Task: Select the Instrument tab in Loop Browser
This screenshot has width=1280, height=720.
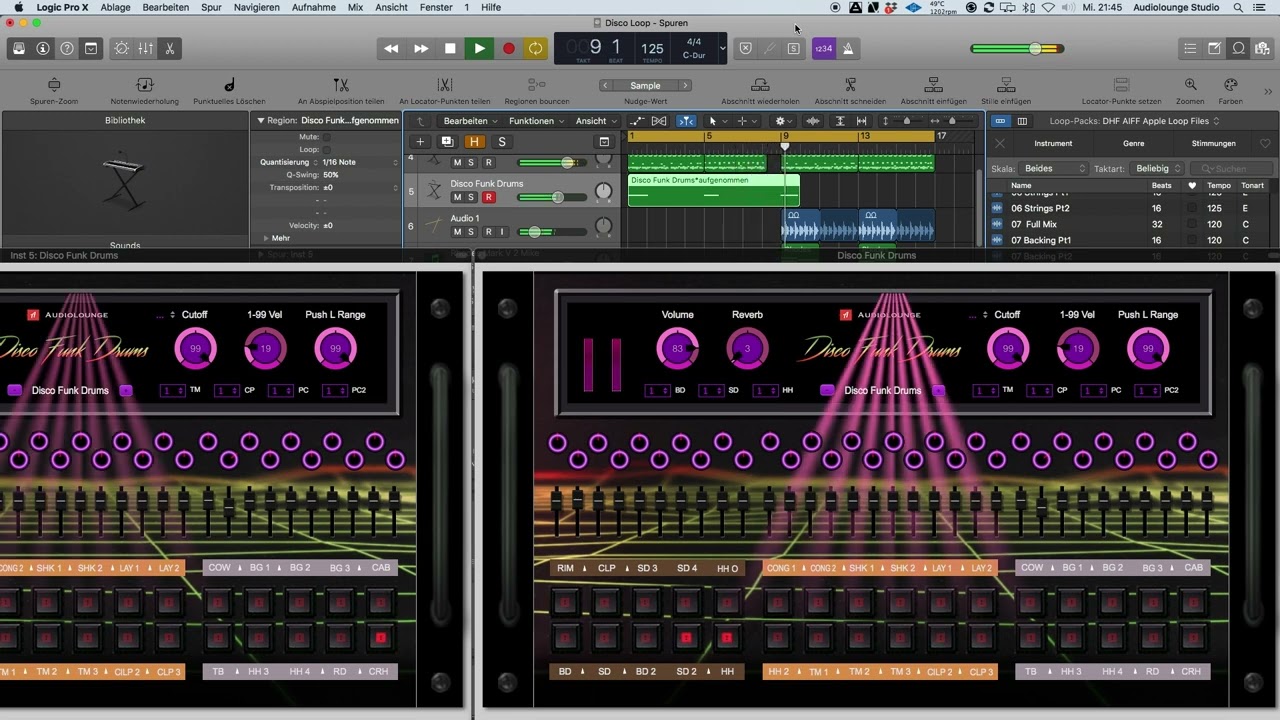Action: coord(1053,144)
